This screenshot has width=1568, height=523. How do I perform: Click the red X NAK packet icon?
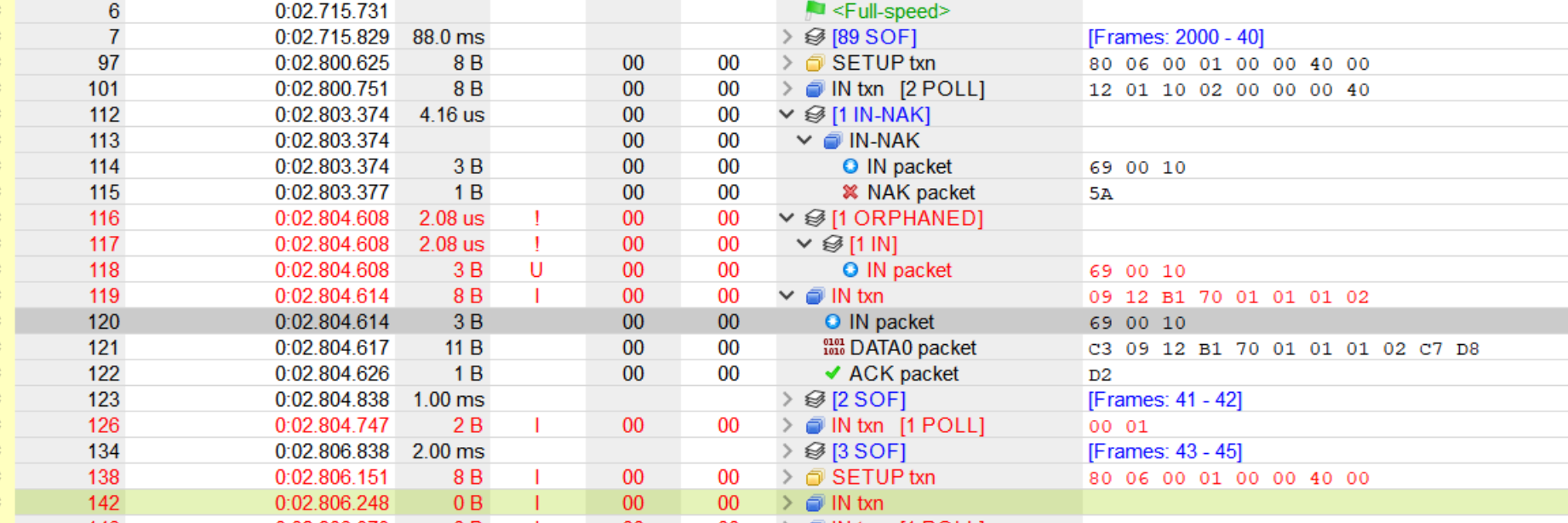(x=850, y=193)
